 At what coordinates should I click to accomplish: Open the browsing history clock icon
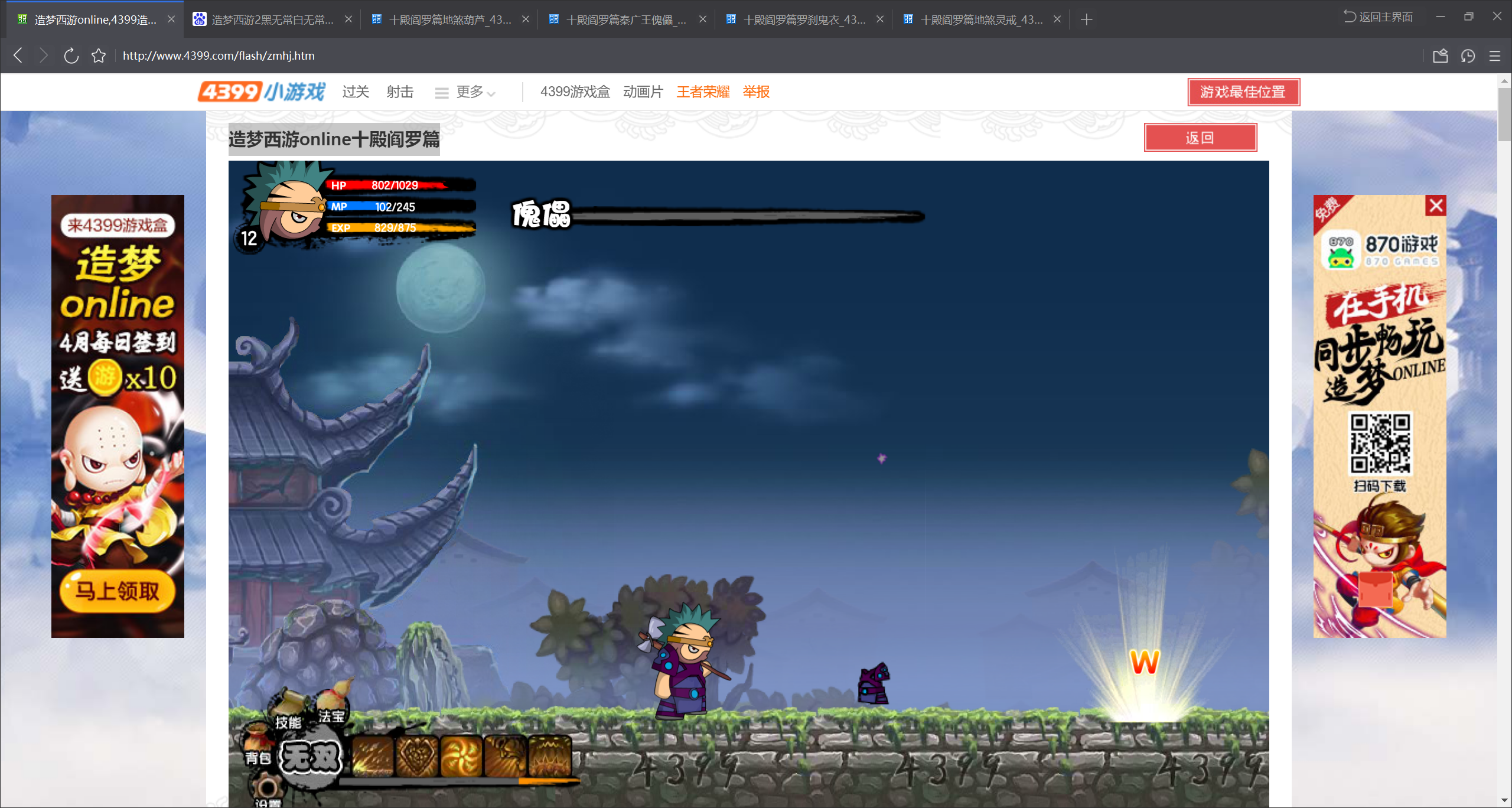(x=1468, y=56)
